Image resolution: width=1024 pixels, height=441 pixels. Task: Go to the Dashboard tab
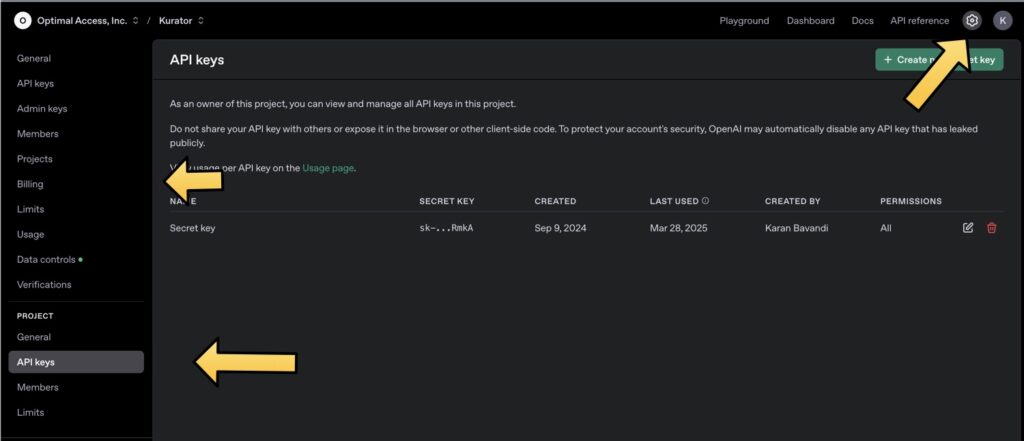[x=810, y=21]
